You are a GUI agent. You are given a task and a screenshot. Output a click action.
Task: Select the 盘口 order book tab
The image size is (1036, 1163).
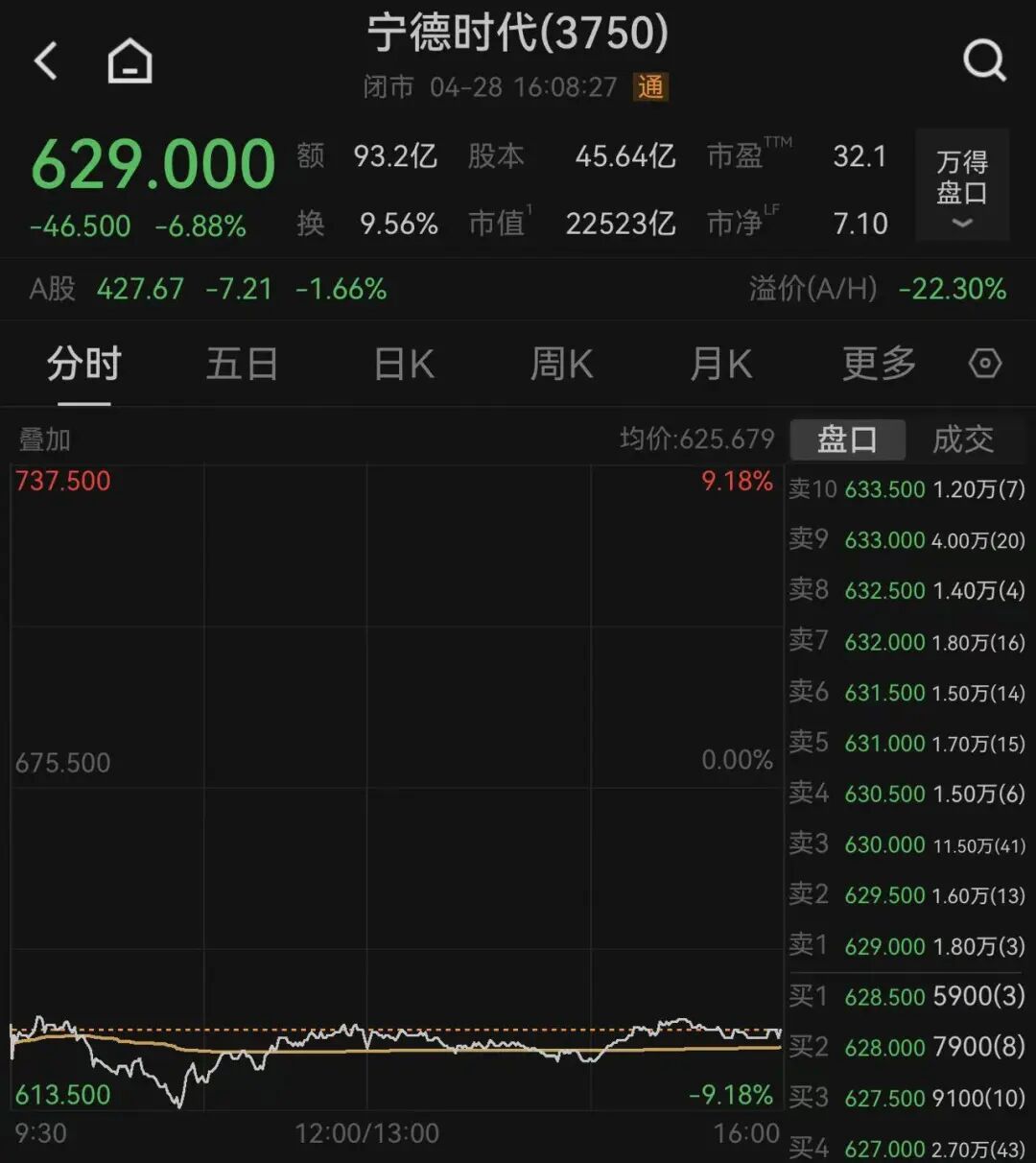click(x=848, y=439)
